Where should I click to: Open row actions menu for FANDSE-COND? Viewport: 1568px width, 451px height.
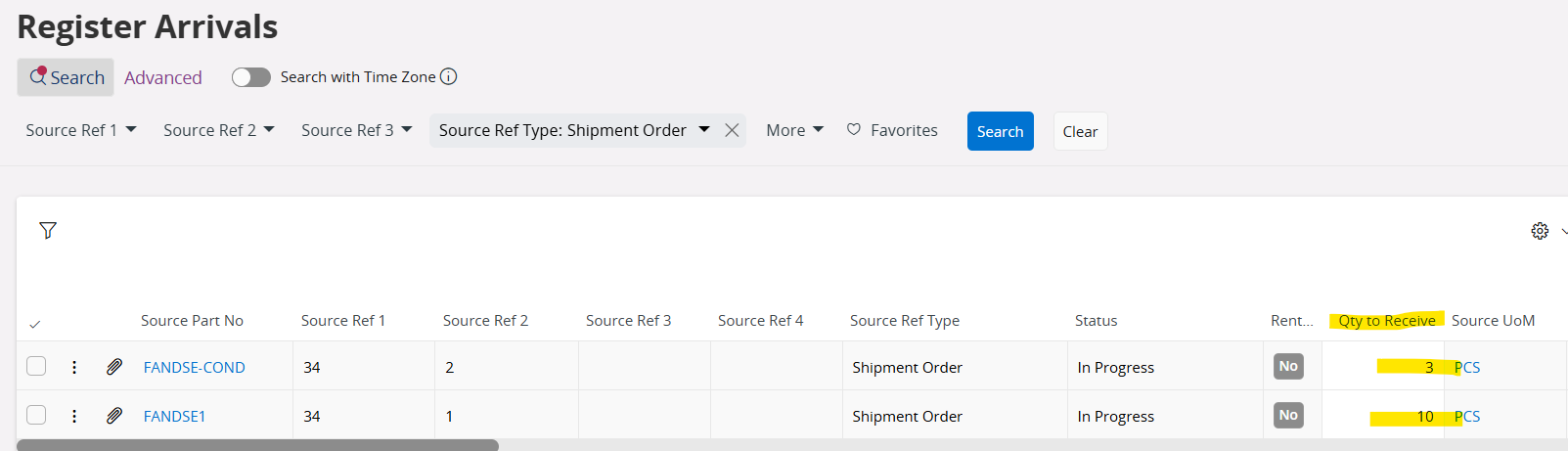[74, 367]
